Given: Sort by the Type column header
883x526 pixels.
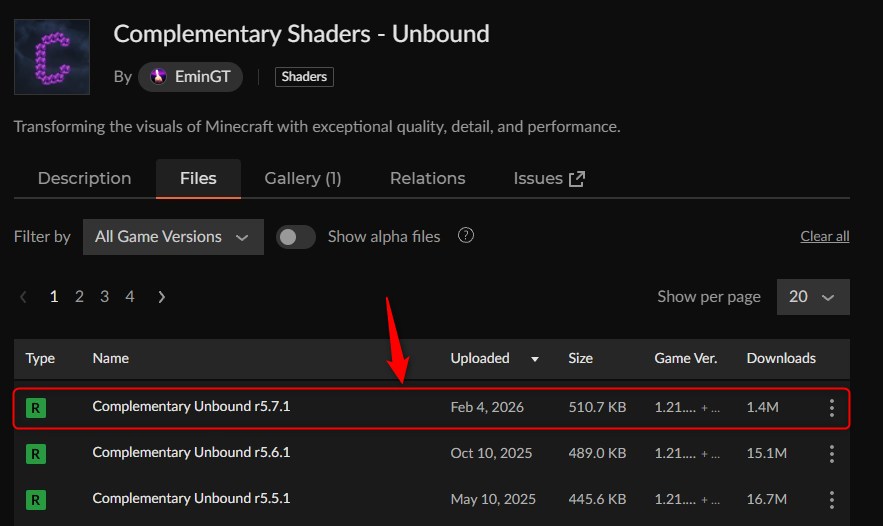Looking at the screenshot, I should tap(40, 358).
